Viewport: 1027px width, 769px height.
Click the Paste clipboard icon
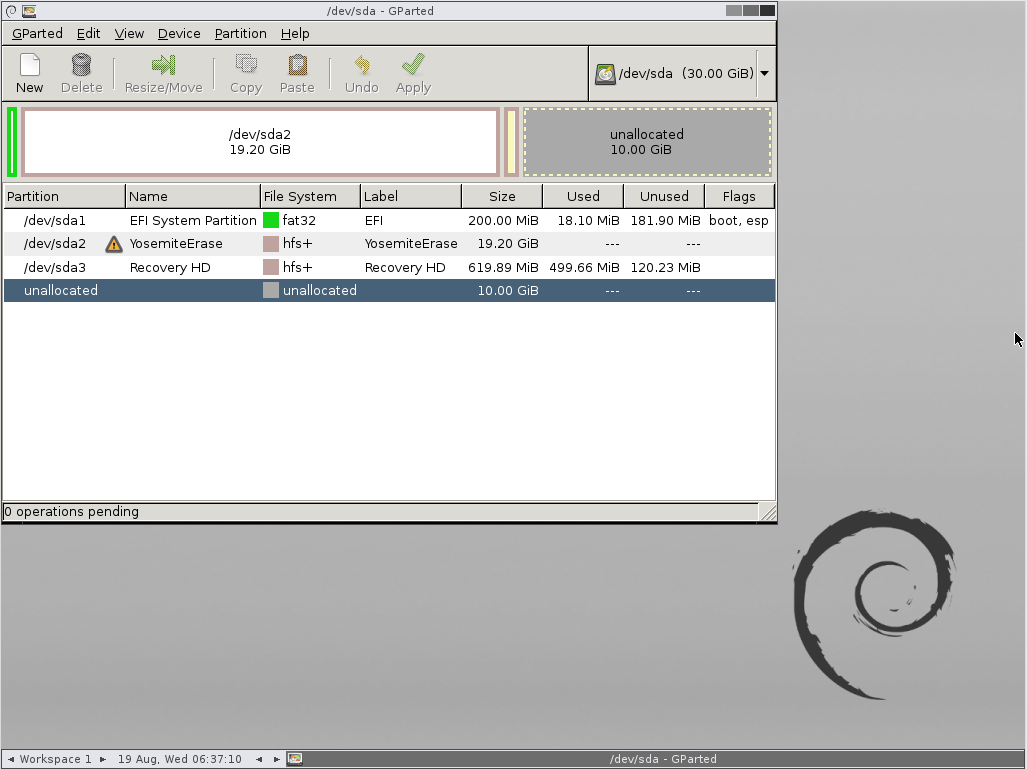point(297,66)
